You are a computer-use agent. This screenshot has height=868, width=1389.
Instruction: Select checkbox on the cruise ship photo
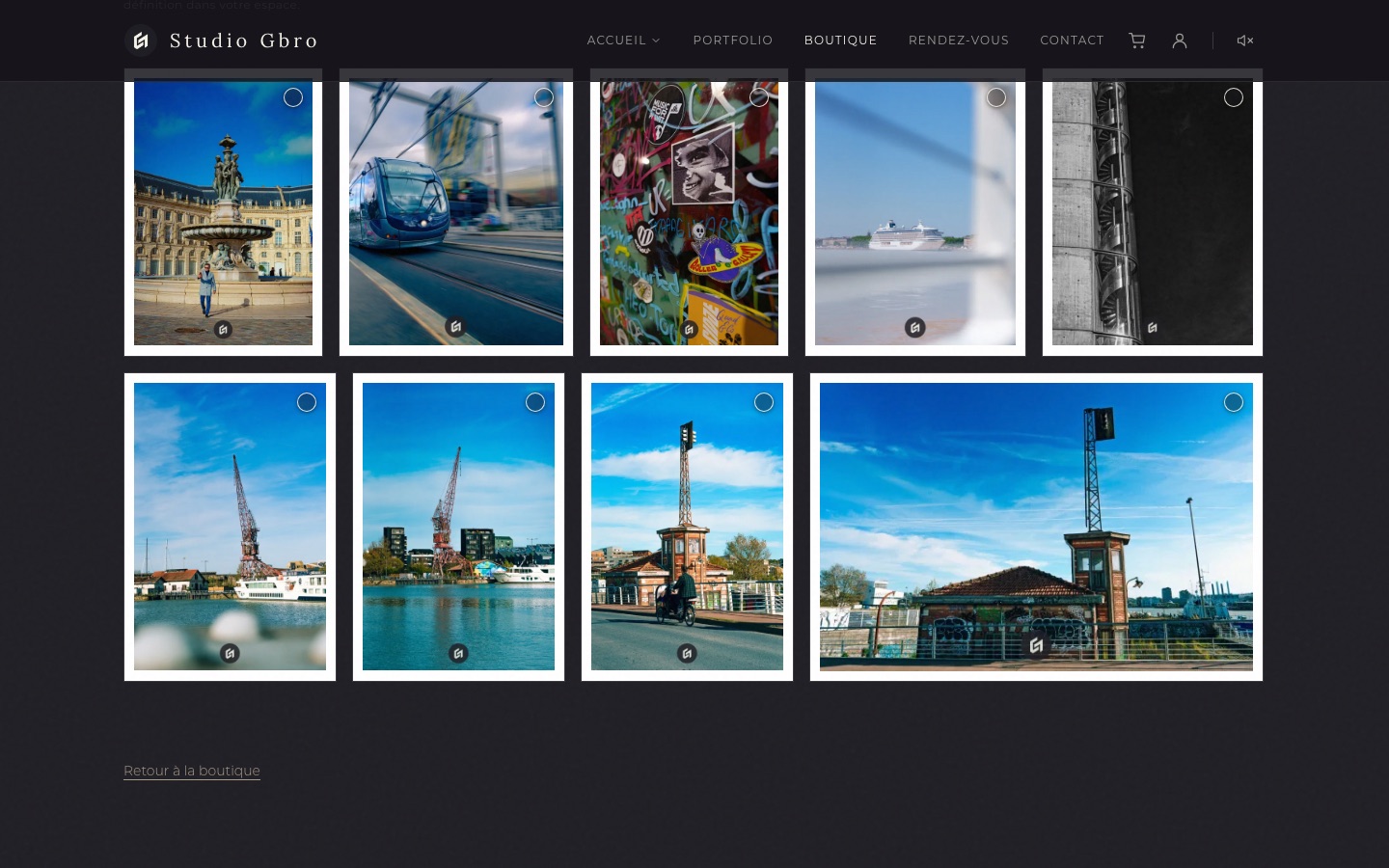(996, 97)
